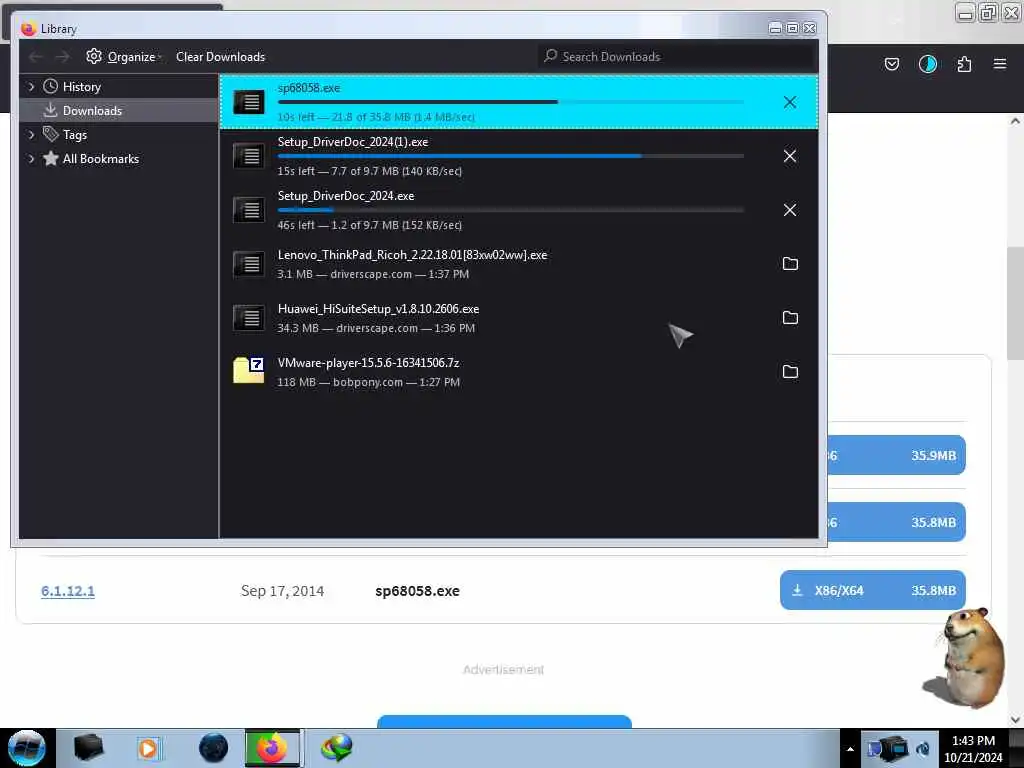Cancel the Setup_DriverDoc_2024.exe download
The image size is (1024, 768).
(790, 210)
